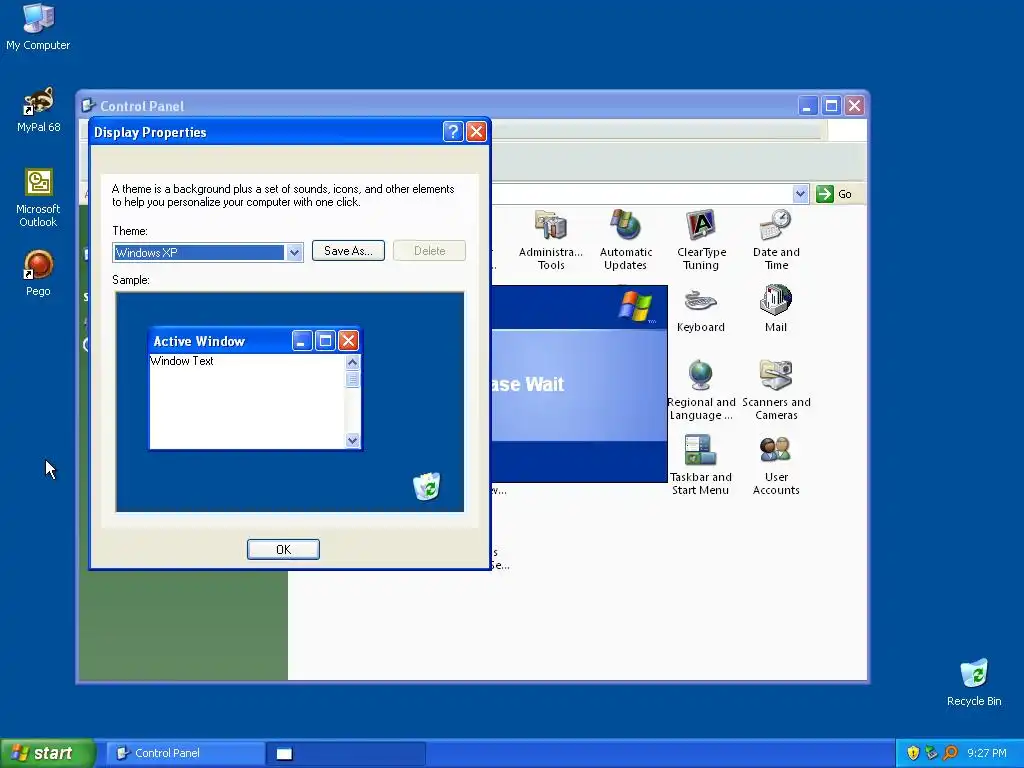Select the Recycle Bin desktop icon

[x=974, y=682]
